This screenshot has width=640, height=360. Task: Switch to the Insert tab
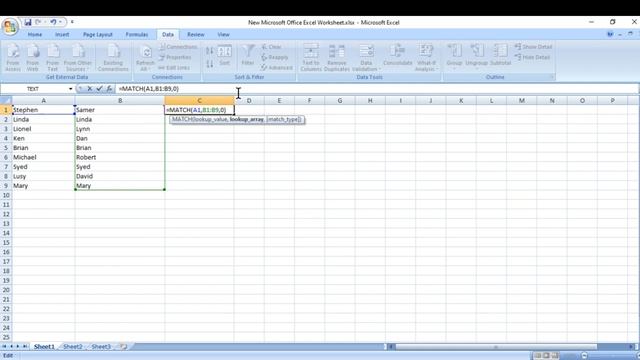coord(62,35)
